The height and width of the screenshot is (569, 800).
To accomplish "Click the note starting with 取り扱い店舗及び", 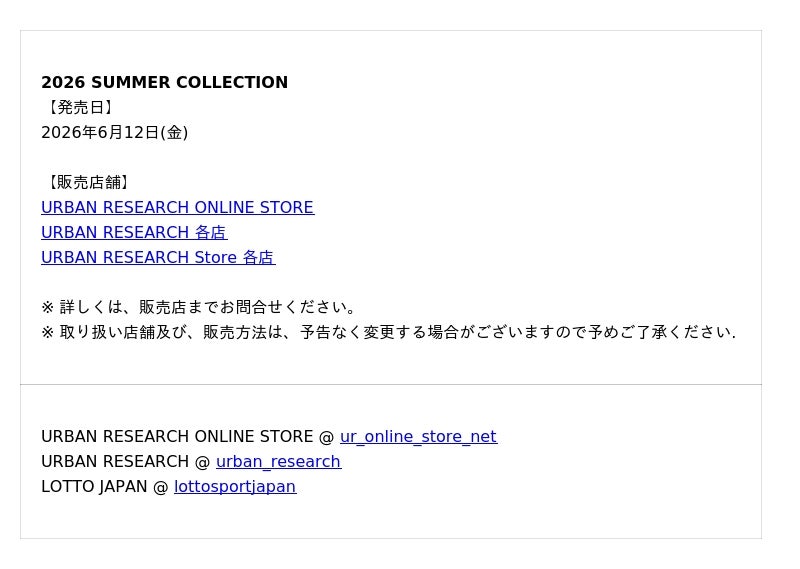I will [x=388, y=333].
